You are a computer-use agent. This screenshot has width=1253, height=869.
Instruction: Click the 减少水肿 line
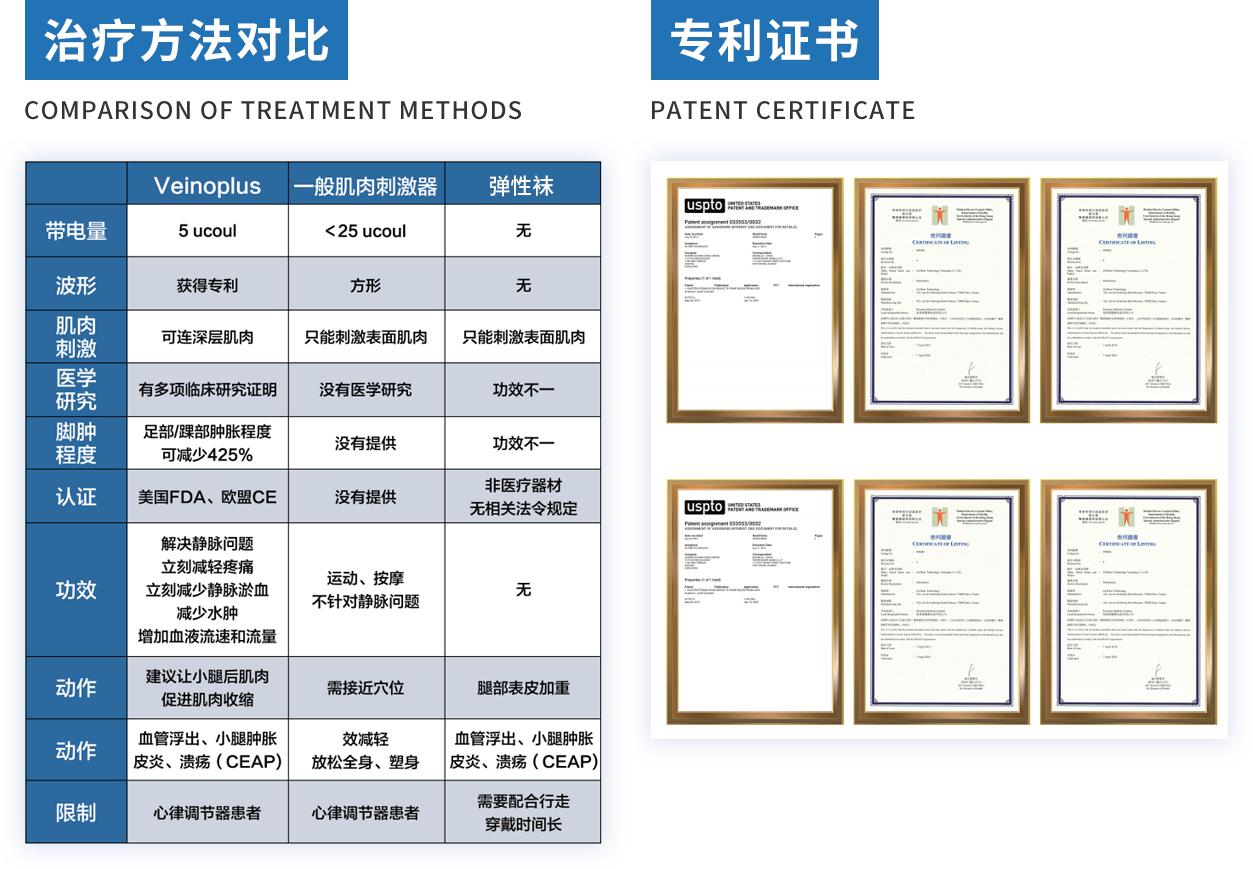pyautogui.click(x=207, y=613)
